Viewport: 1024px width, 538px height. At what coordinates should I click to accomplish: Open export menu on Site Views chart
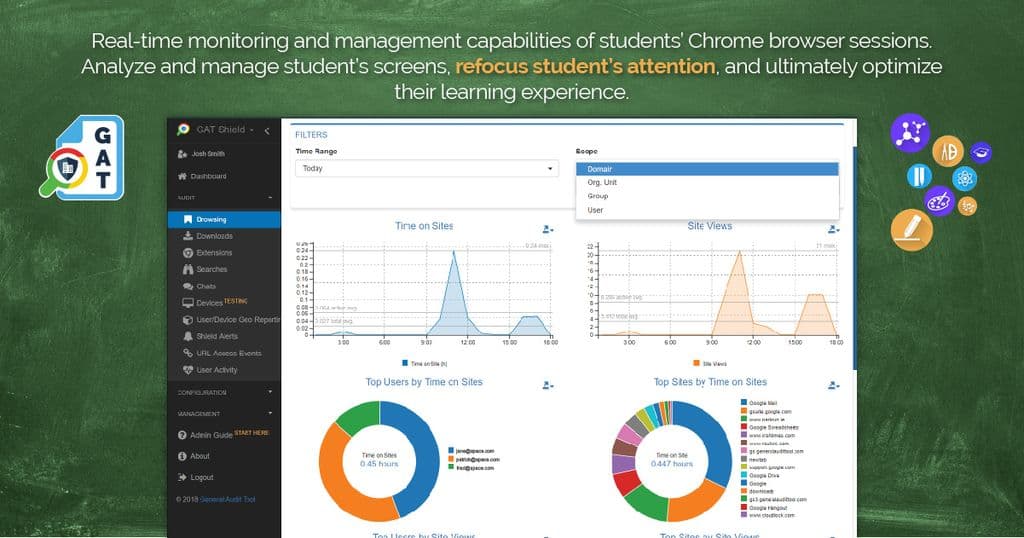pos(833,229)
